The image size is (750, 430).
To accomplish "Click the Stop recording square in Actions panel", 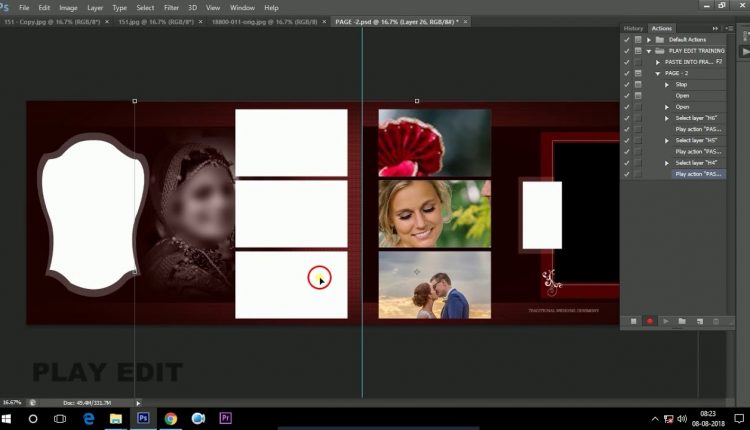I will coord(633,321).
